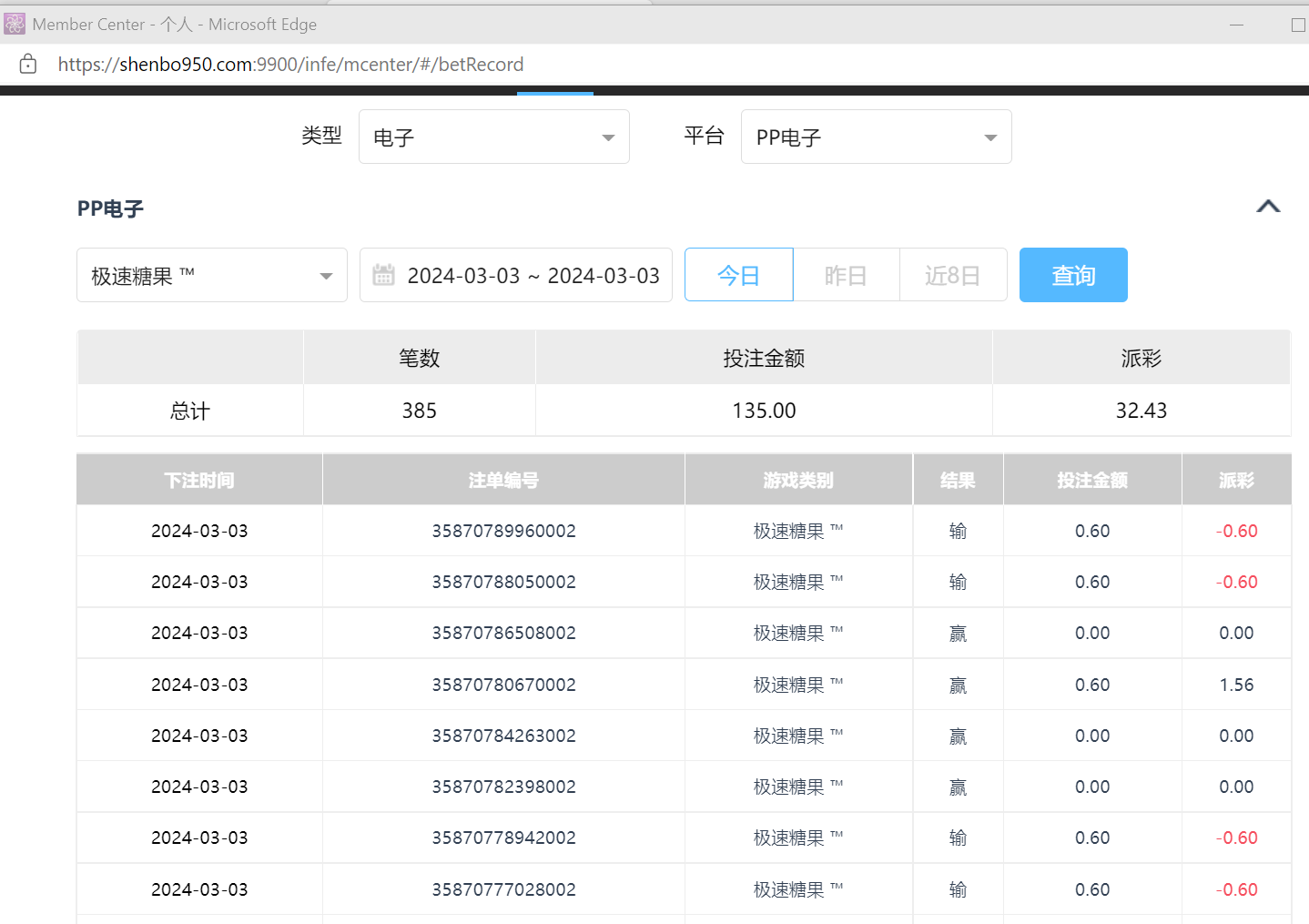The width and height of the screenshot is (1309, 924).
Task: Click bet number 35870789960002
Action: pyautogui.click(x=503, y=531)
